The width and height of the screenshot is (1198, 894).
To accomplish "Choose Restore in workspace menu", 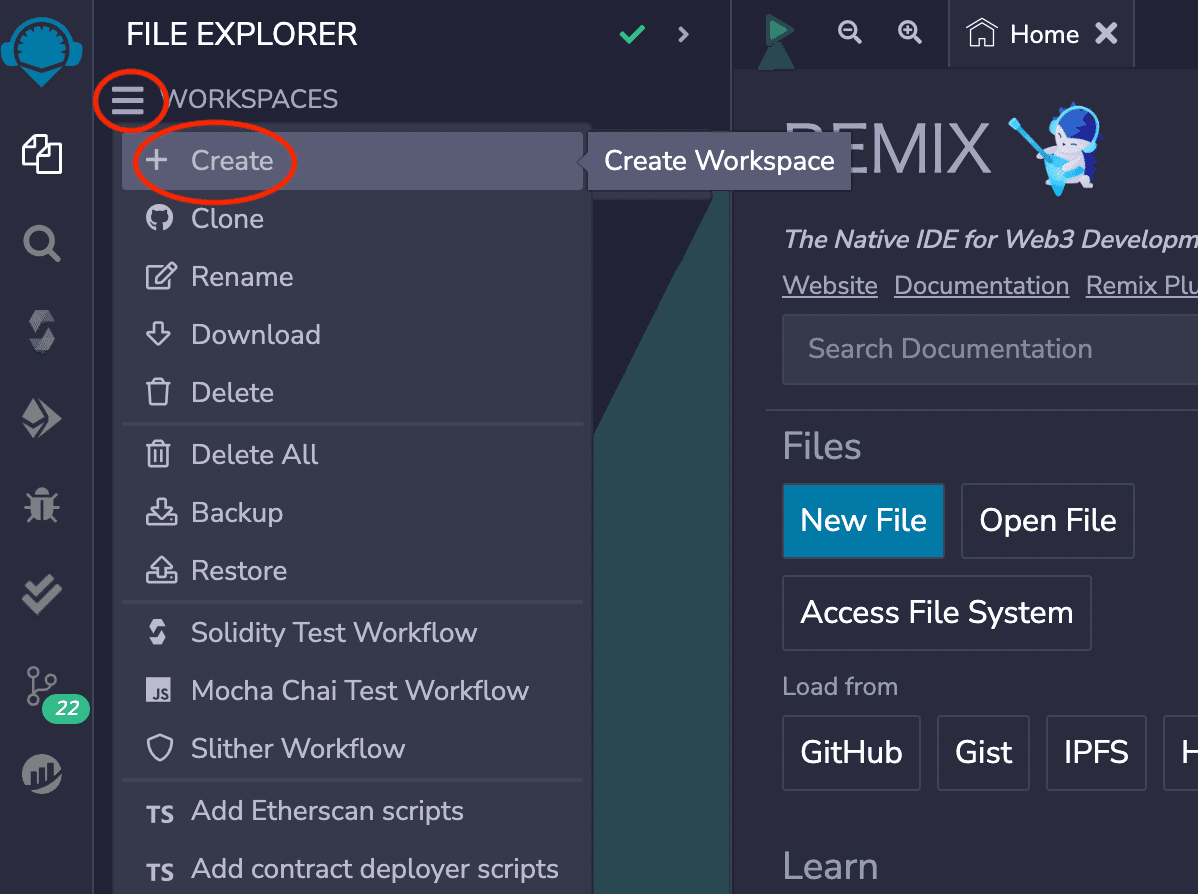I will click(352, 571).
